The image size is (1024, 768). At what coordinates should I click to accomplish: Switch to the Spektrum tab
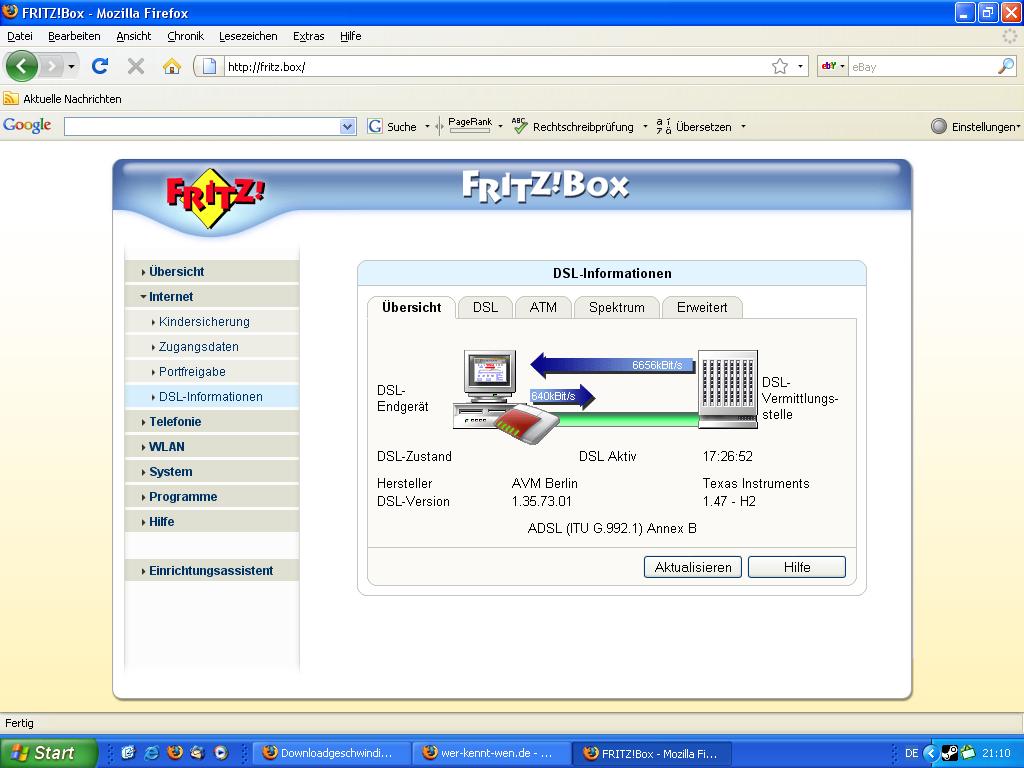(x=616, y=308)
